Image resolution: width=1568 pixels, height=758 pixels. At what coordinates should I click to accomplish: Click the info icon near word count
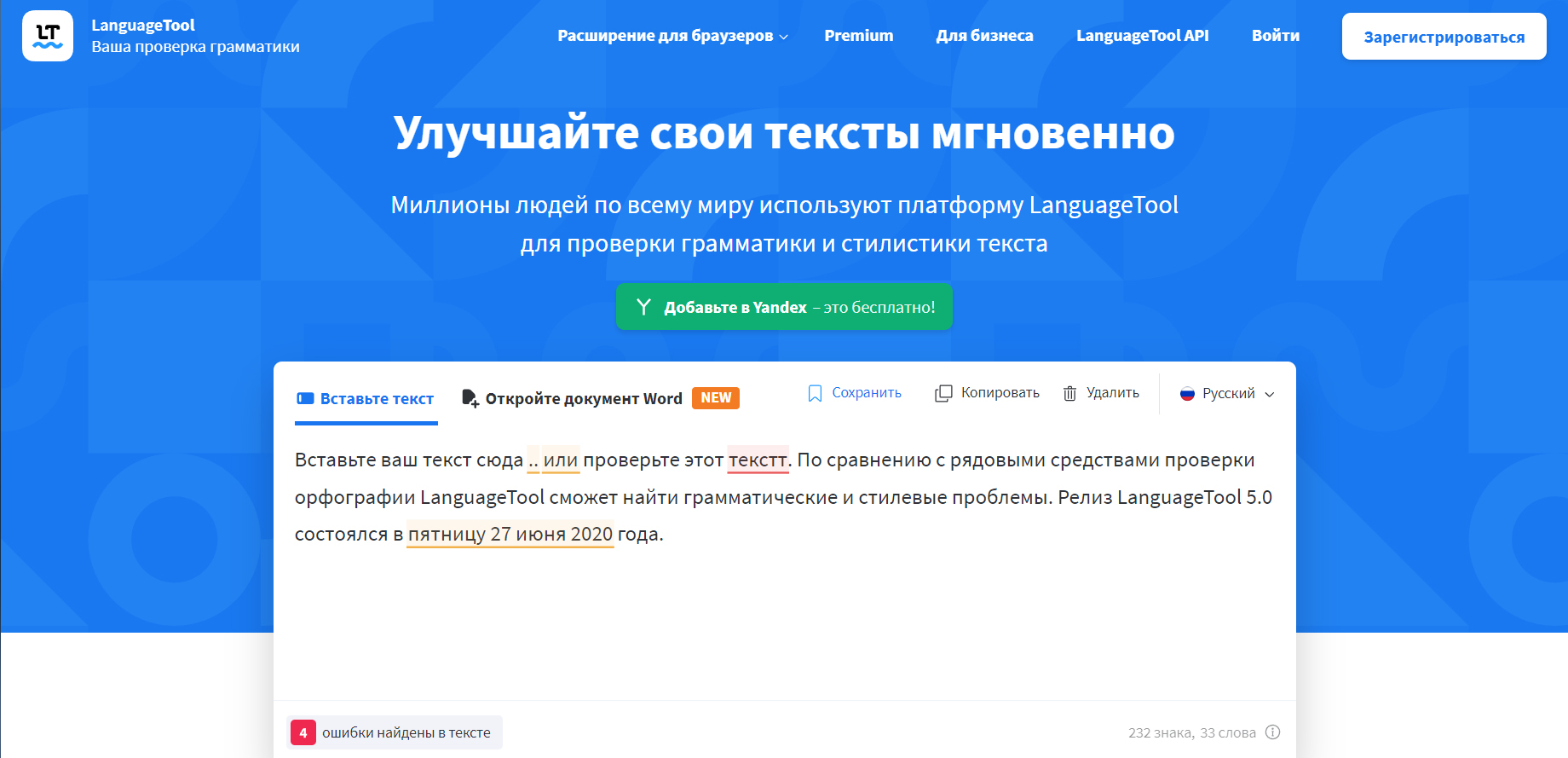(1272, 732)
